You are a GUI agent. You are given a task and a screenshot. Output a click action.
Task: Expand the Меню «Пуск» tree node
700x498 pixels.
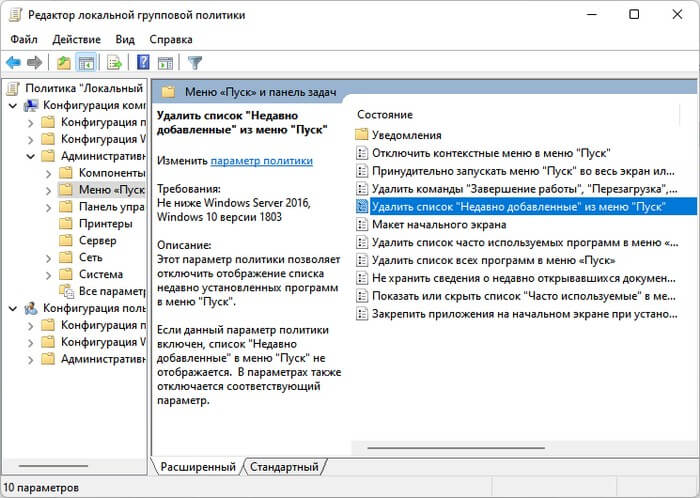49,190
